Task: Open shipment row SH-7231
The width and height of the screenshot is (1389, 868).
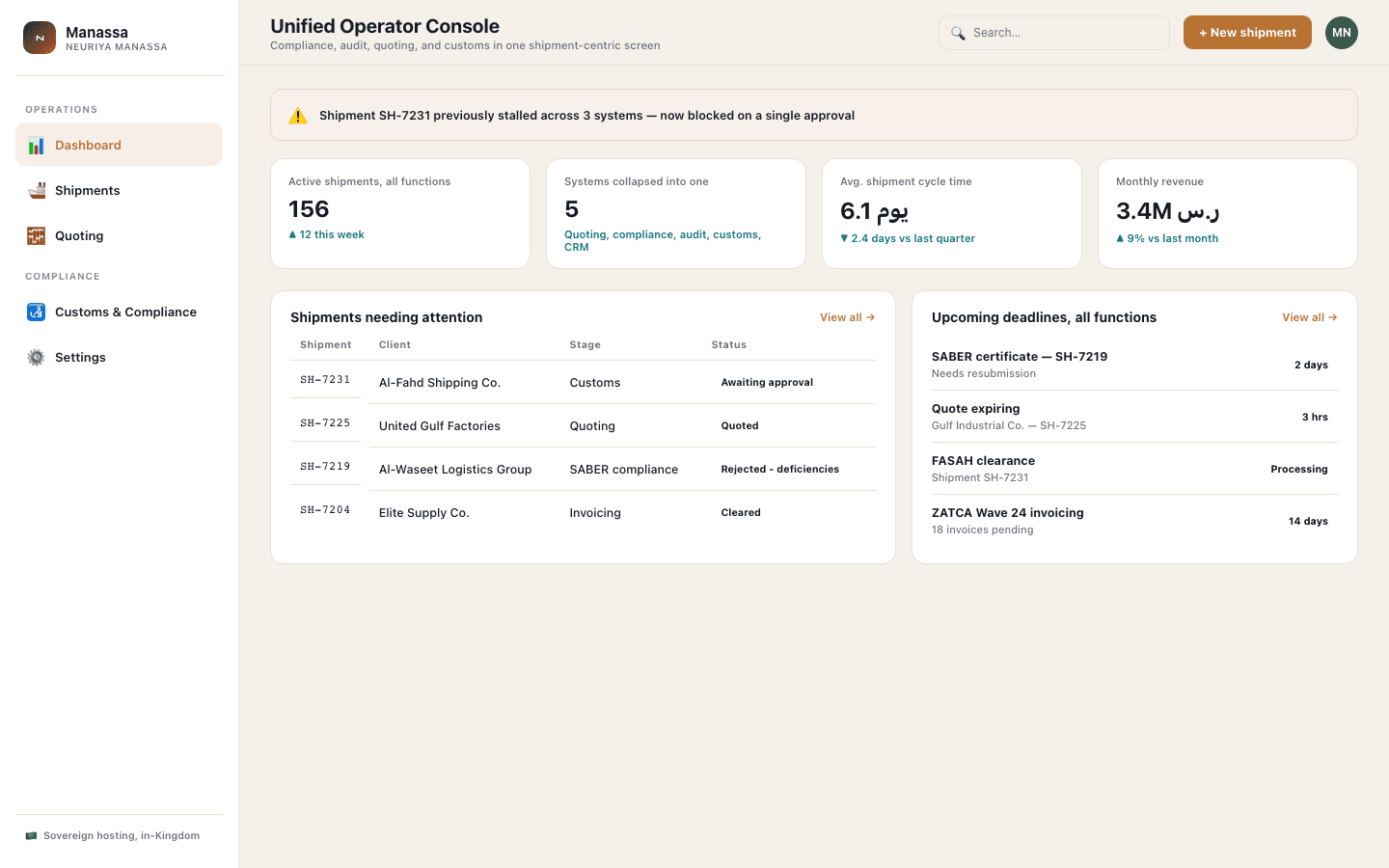Action: 583,382
